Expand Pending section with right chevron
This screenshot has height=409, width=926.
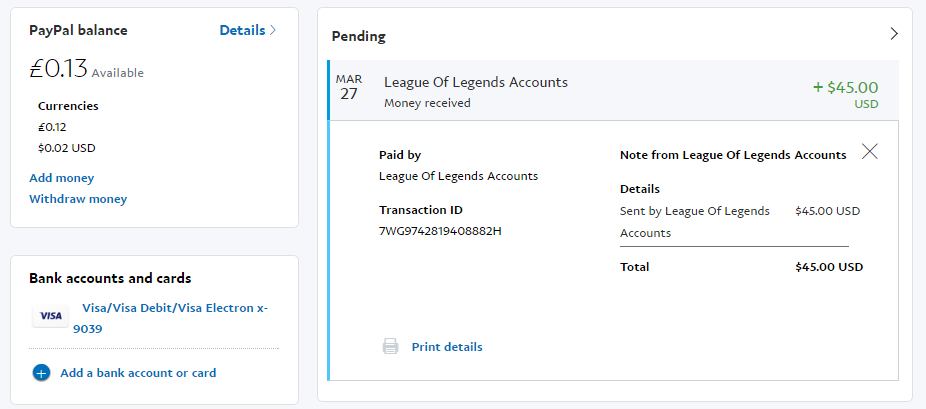894,34
